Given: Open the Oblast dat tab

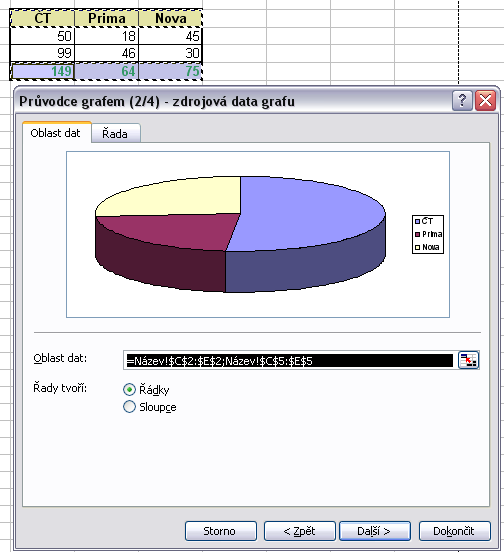Looking at the screenshot, I should pyautogui.click(x=56, y=133).
